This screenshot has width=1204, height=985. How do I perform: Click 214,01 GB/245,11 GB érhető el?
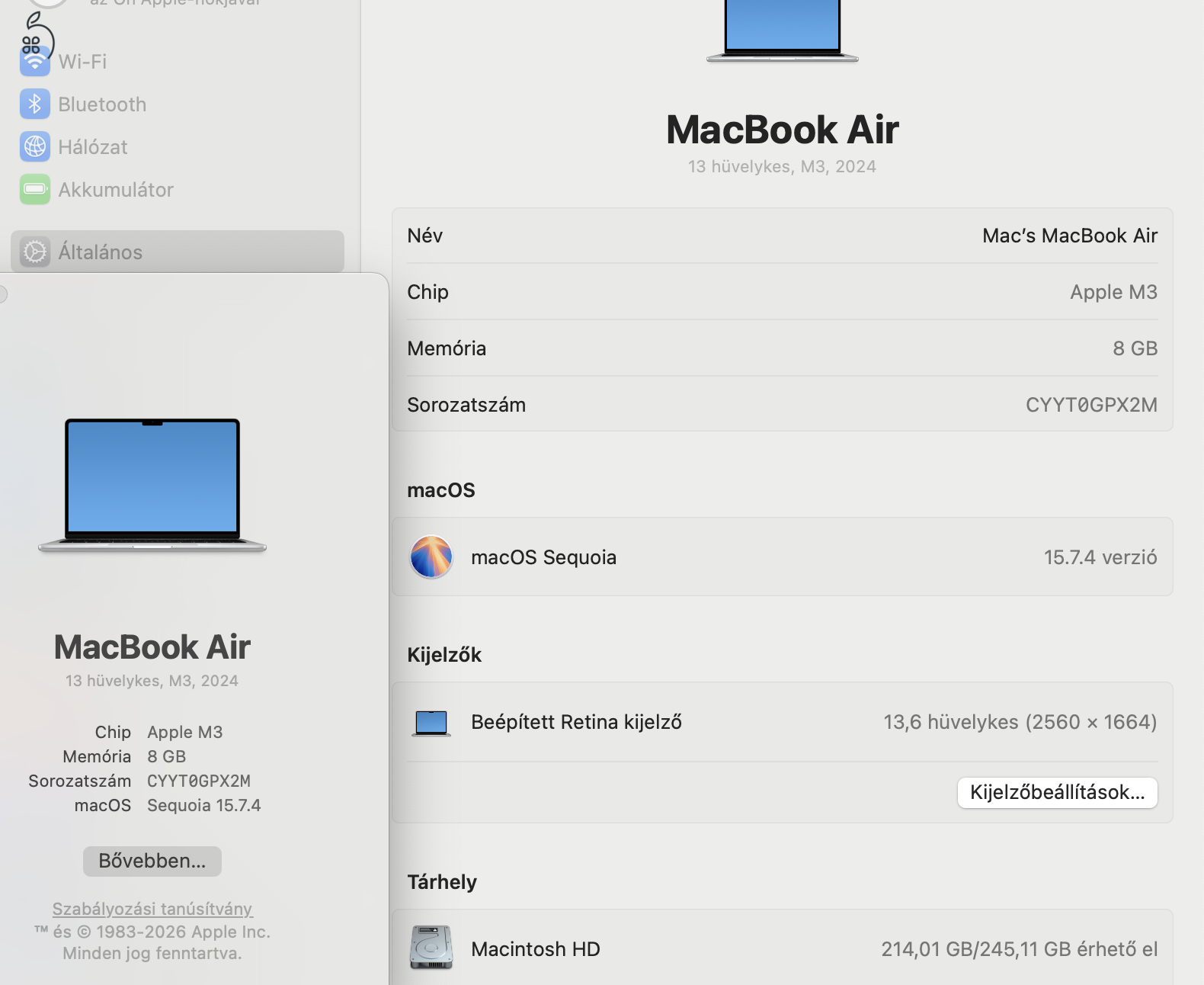[1020, 949]
